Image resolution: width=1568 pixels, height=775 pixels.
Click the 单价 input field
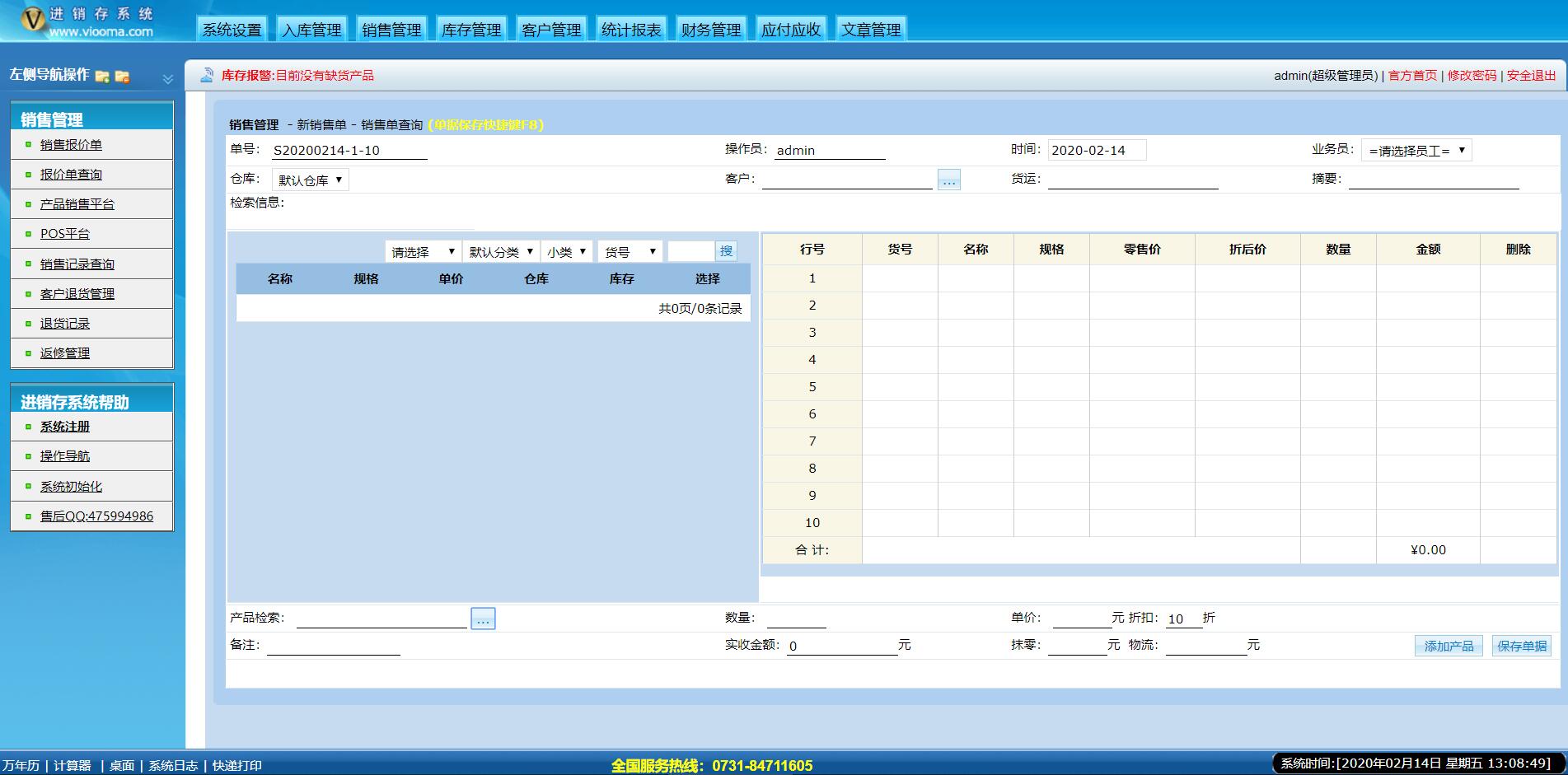pos(1082,619)
